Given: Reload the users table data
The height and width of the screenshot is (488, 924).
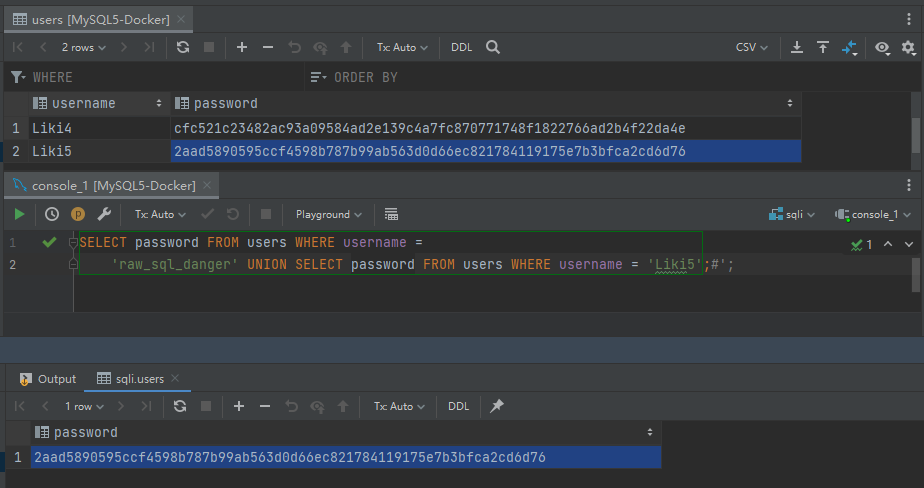Looking at the screenshot, I should point(182,47).
